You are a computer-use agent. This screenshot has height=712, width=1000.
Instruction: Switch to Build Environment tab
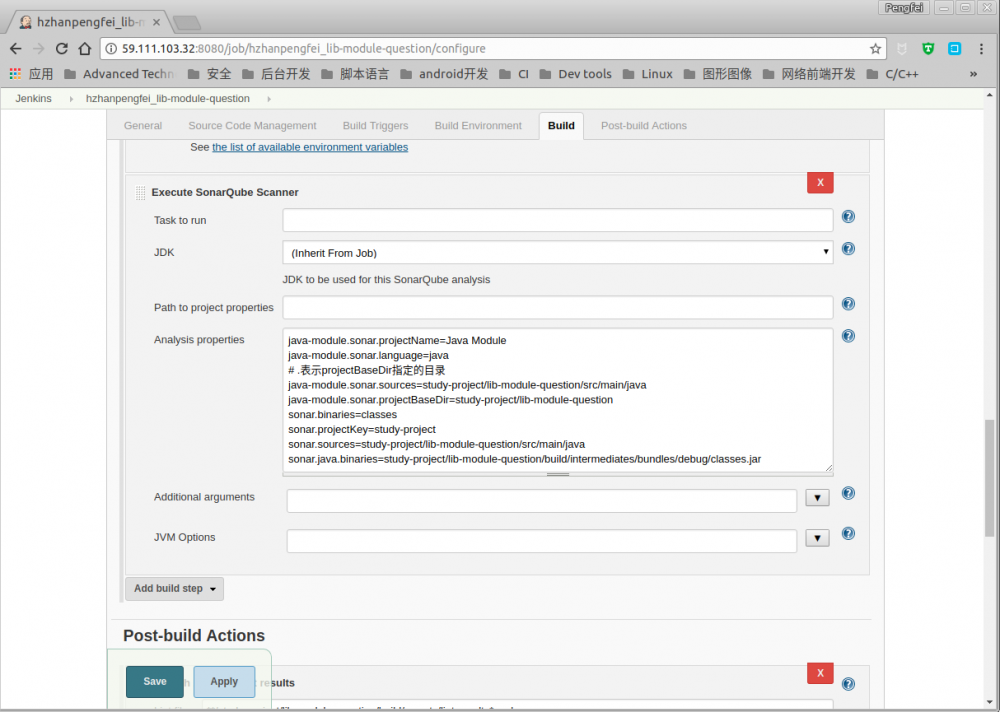click(x=478, y=126)
